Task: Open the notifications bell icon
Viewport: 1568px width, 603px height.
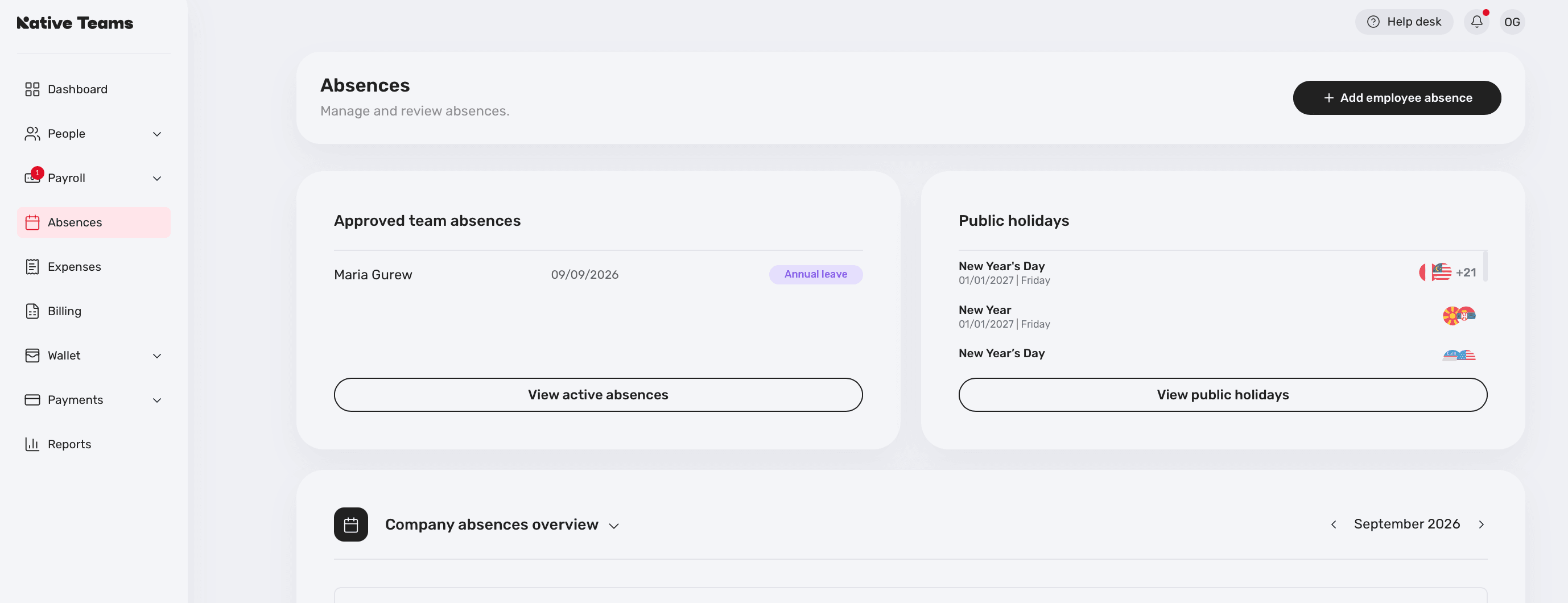Action: [1476, 22]
